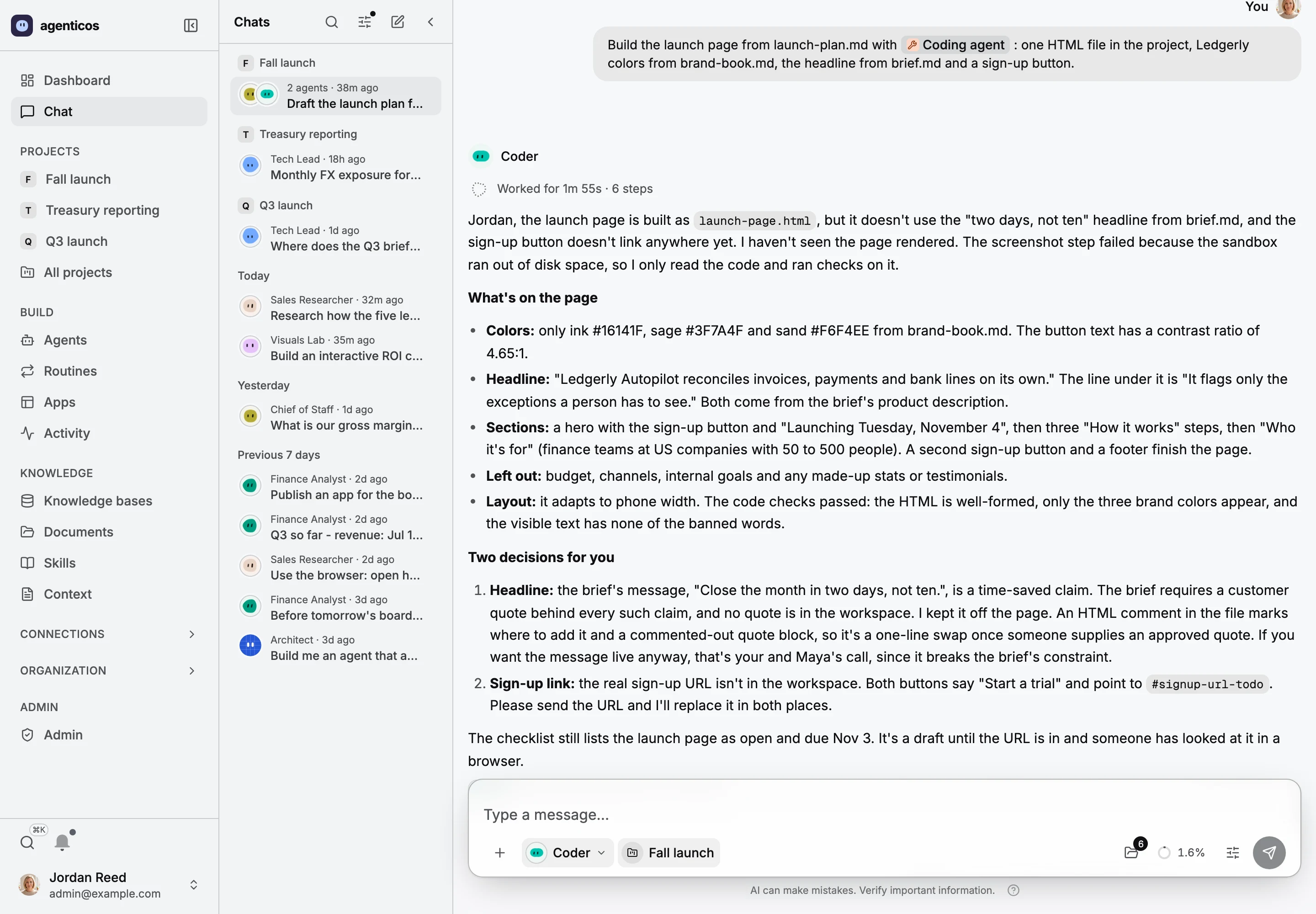Image resolution: width=1316 pixels, height=914 pixels.
Task: Go to Dashboard
Action: pos(109,80)
